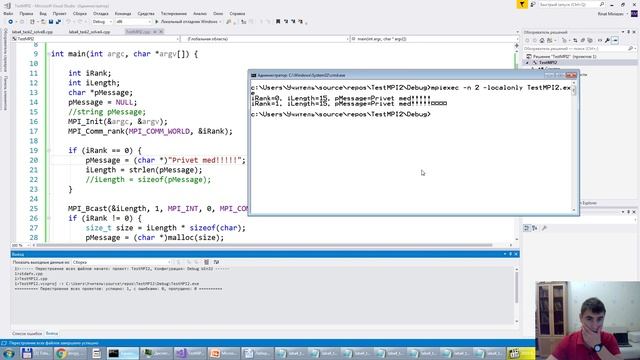
Task: Open the PowerPoint taskbar button
Action: click(x=223, y=353)
